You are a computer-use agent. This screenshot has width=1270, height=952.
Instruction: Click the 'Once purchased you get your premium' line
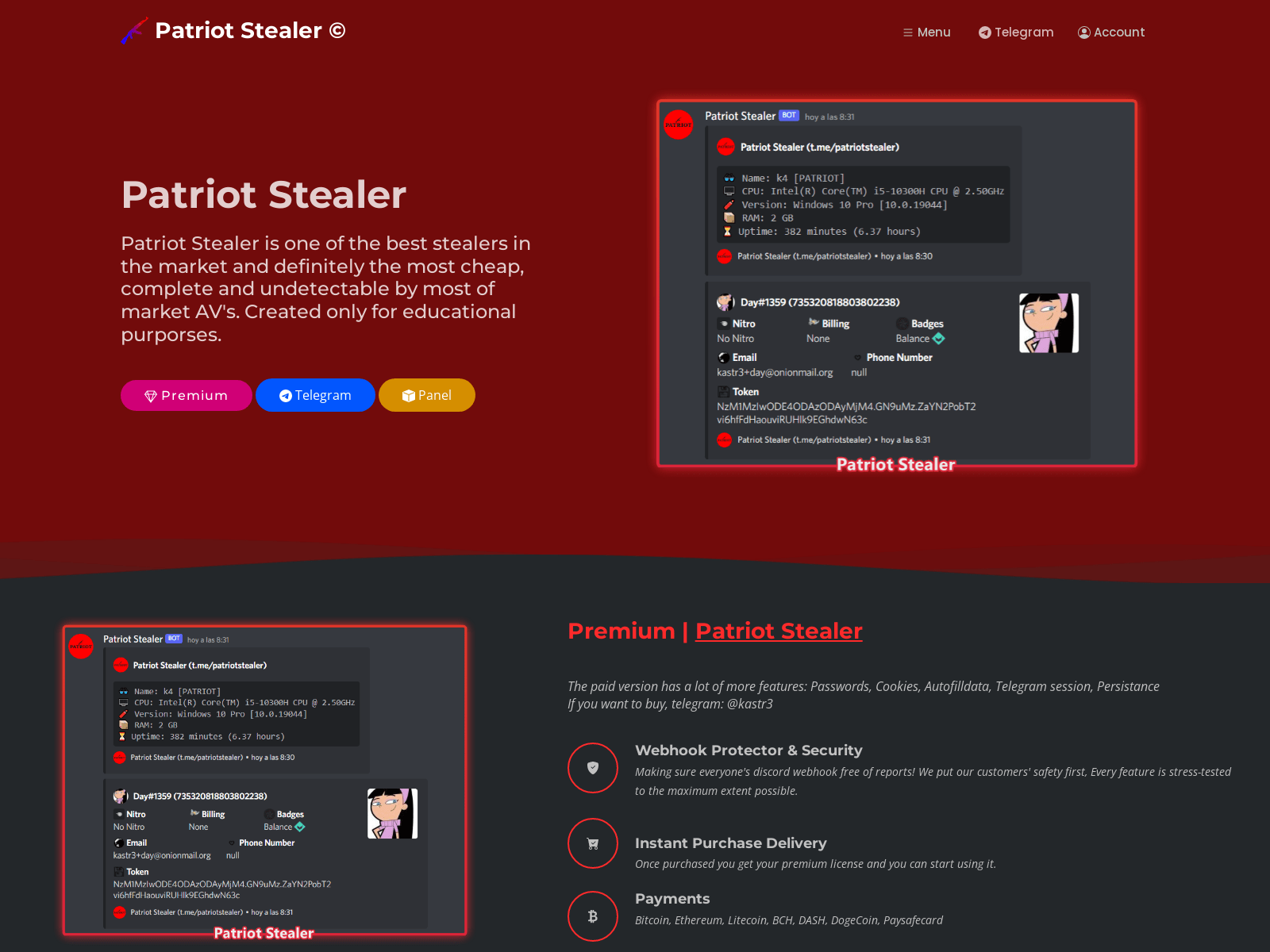(815, 864)
